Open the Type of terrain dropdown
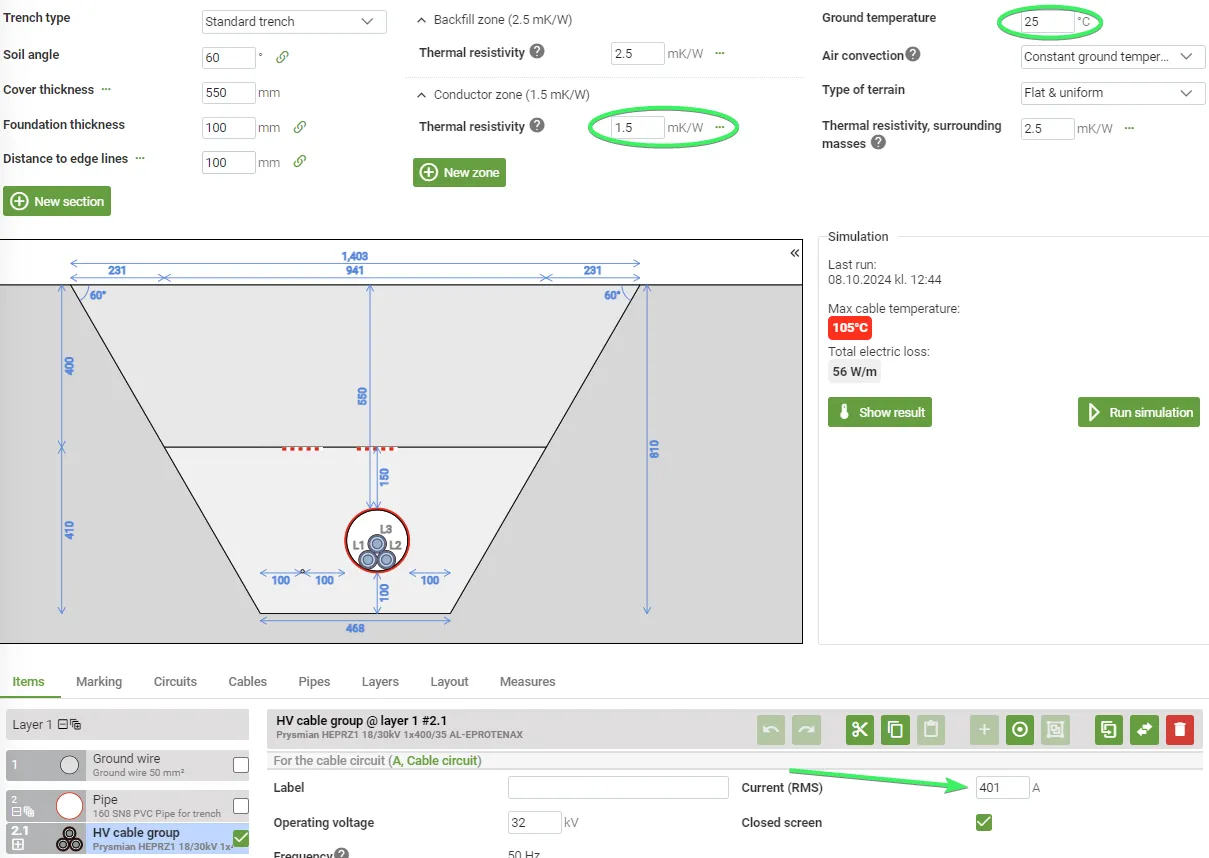Viewport: 1209px width, 858px height. 1112,93
